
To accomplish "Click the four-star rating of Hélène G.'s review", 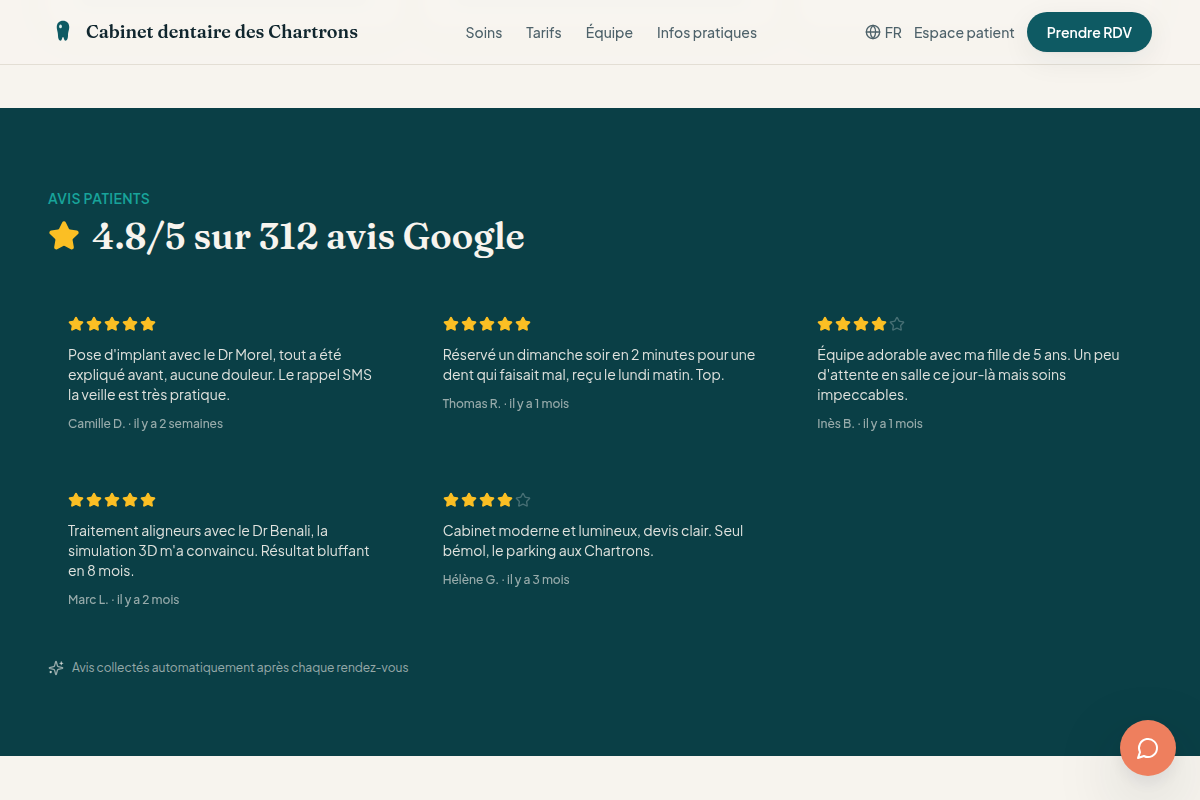I will point(487,500).
